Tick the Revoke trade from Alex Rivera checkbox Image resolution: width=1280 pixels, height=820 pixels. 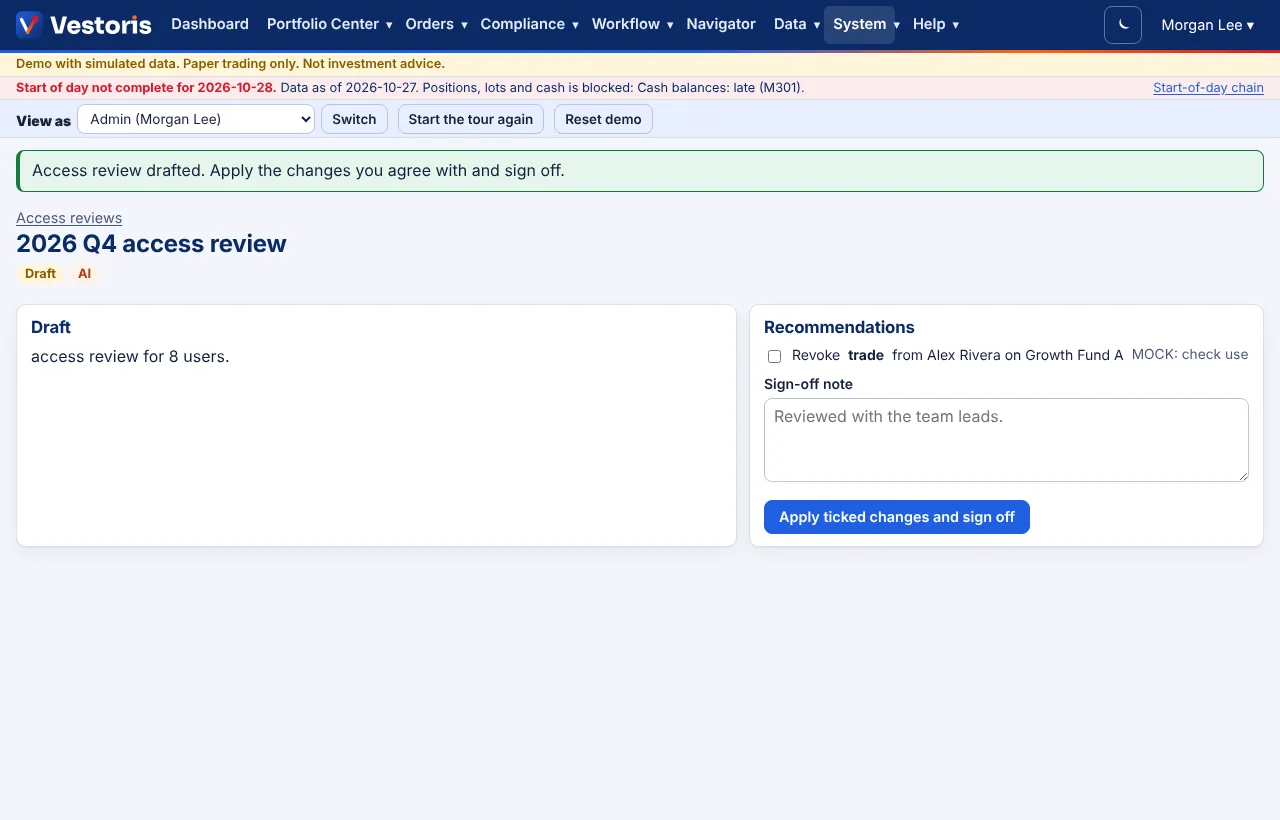point(774,356)
